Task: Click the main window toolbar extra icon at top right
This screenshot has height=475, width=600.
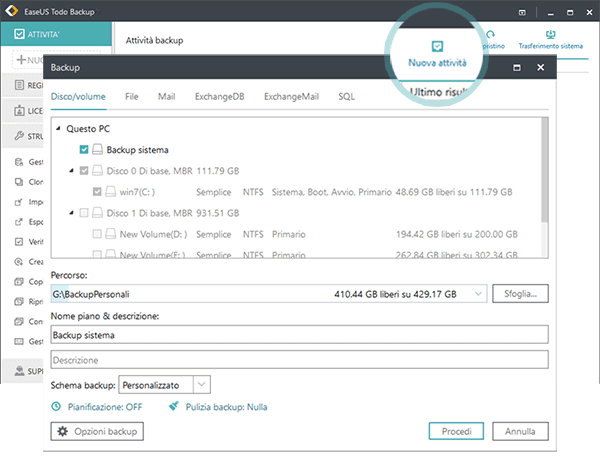Action: (522, 13)
